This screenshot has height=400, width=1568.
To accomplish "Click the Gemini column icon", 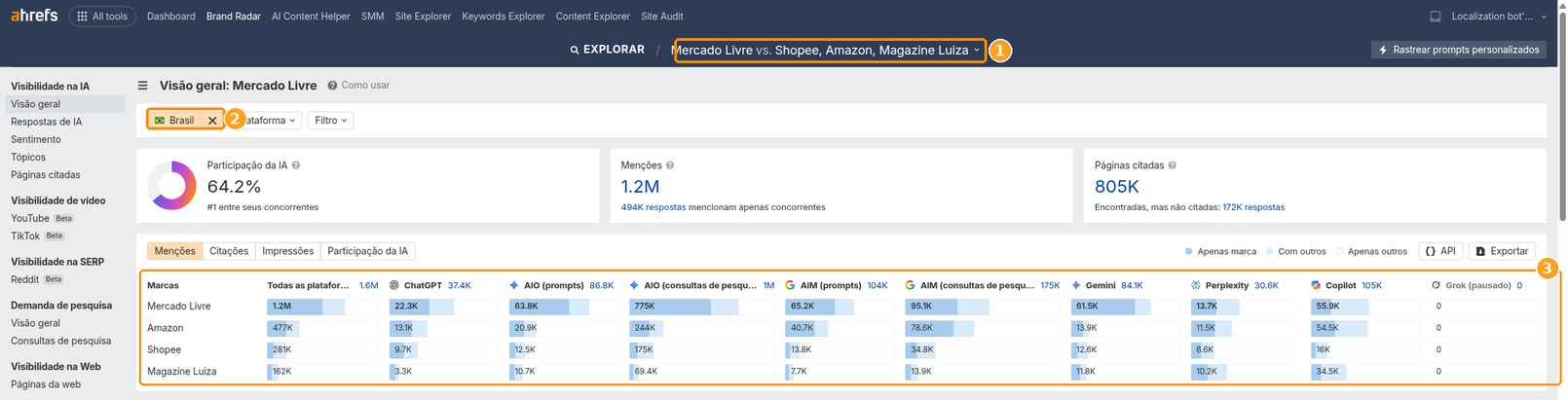I will tap(1076, 285).
